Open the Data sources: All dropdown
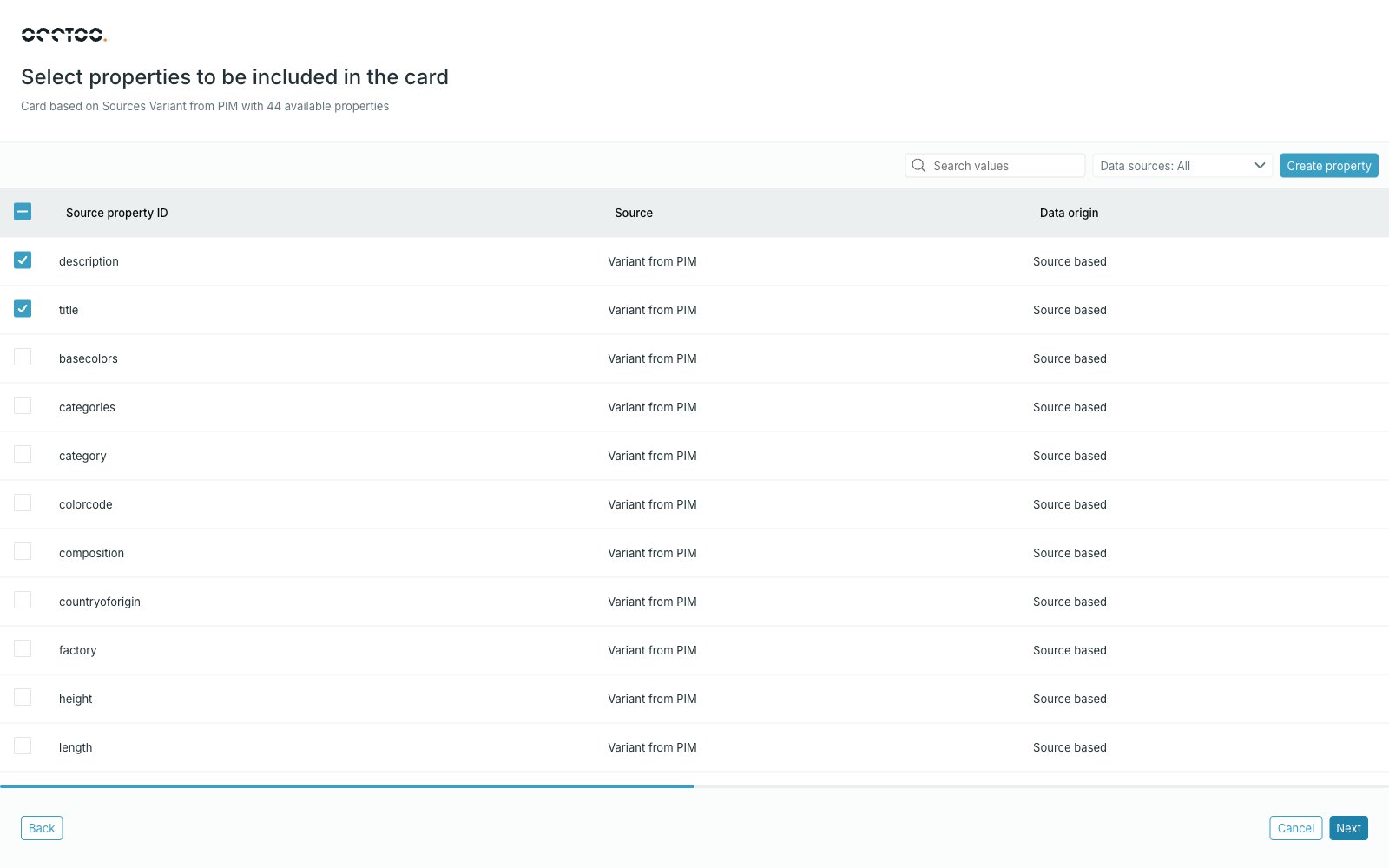This screenshot has width=1389, height=868. [x=1182, y=166]
